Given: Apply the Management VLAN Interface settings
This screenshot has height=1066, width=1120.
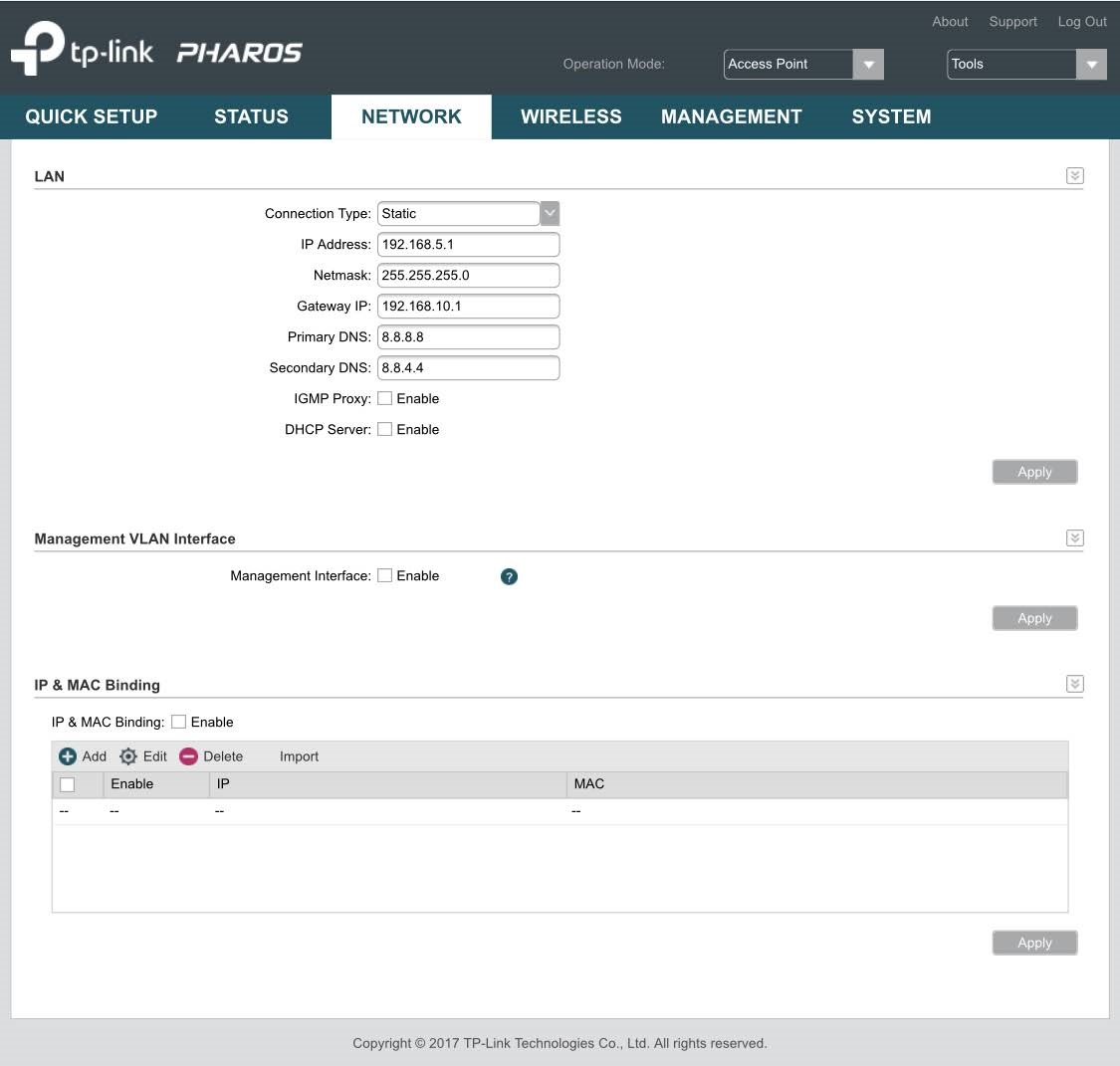Looking at the screenshot, I should pyautogui.click(x=1035, y=618).
